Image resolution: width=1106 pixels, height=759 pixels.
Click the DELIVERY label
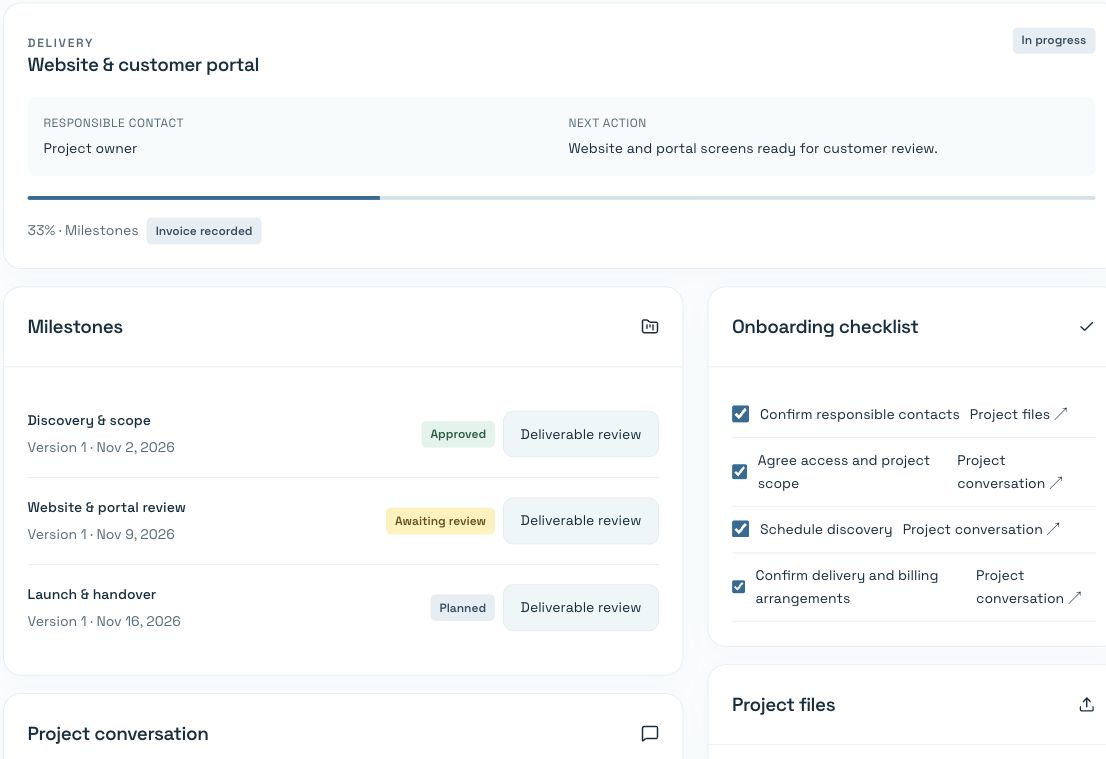[x=60, y=43]
